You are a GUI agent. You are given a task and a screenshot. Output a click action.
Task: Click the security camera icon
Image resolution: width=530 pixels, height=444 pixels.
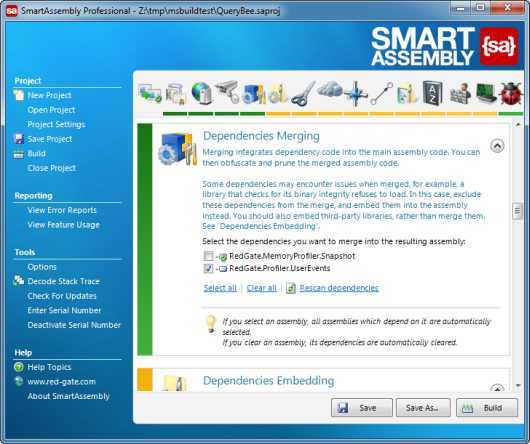click(228, 92)
